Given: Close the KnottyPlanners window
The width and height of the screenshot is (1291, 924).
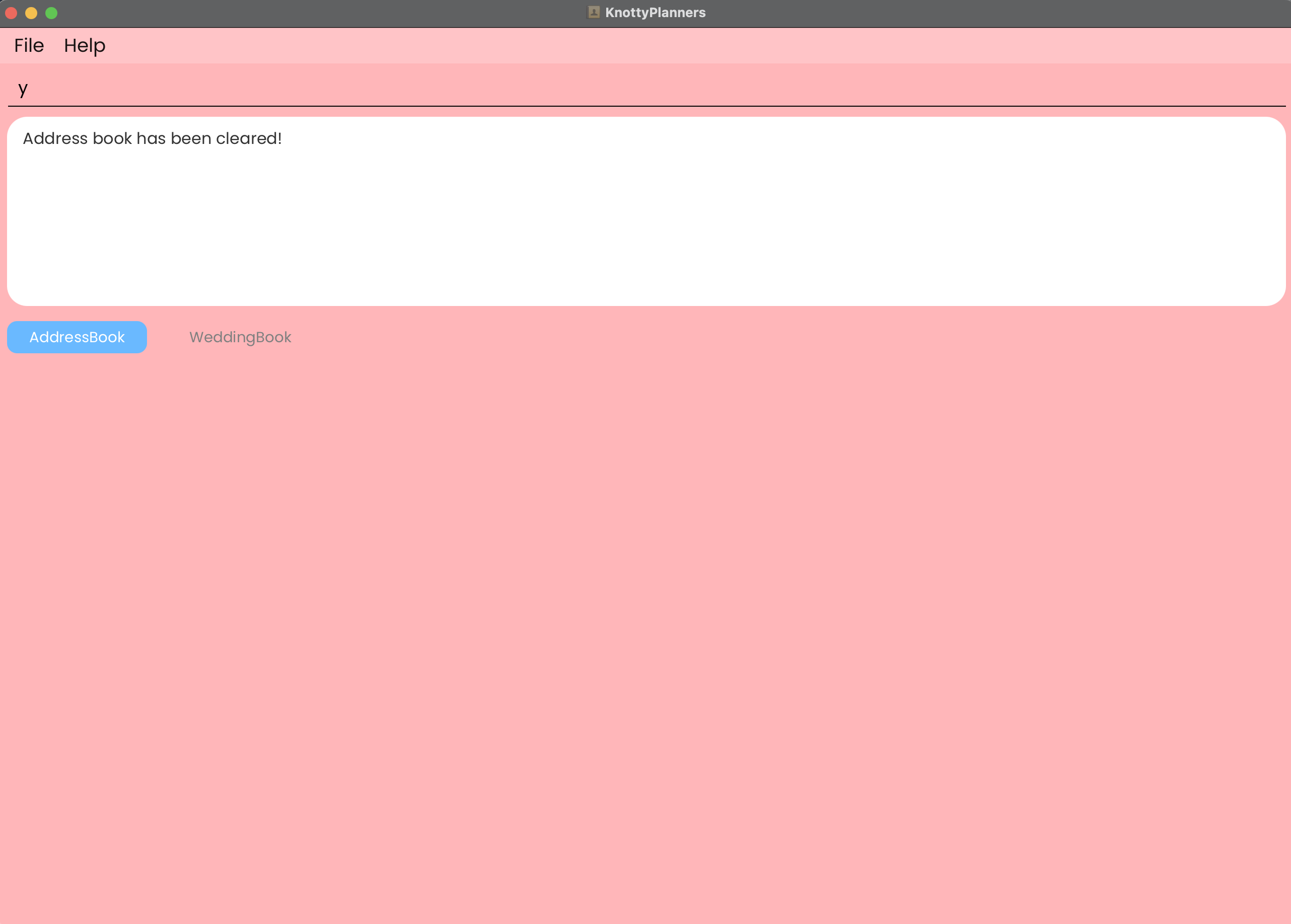Looking at the screenshot, I should pos(12,13).
